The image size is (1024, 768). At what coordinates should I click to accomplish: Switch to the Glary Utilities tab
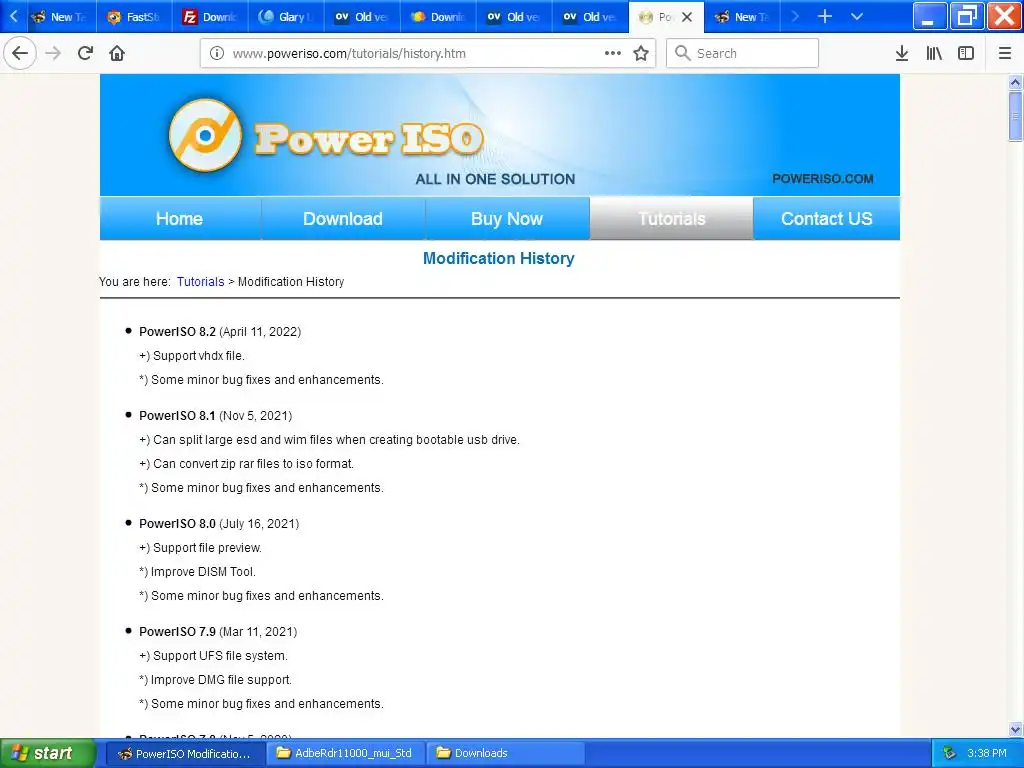[x=286, y=17]
